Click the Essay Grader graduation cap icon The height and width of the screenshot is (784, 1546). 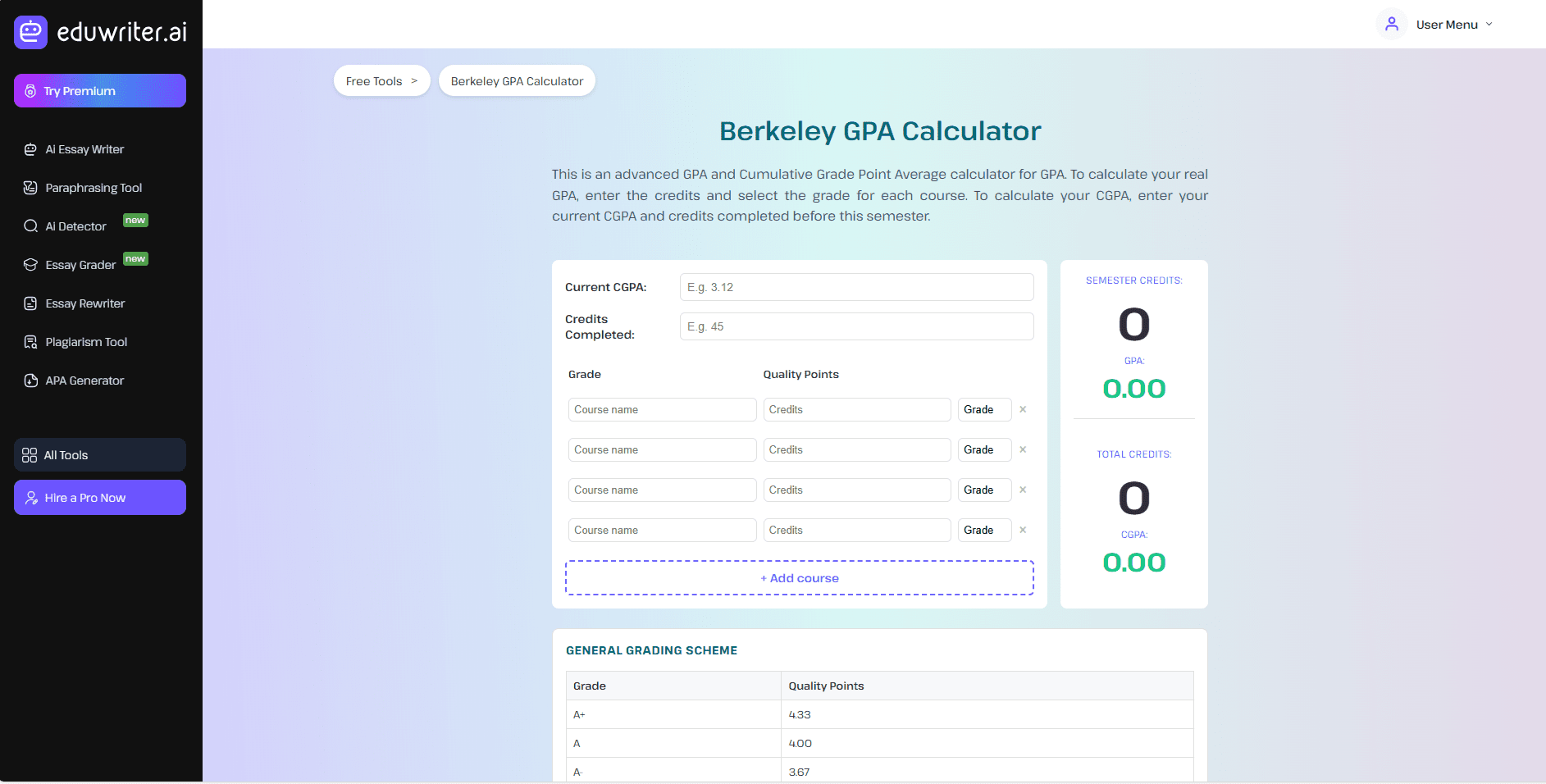click(x=30, y=265)
